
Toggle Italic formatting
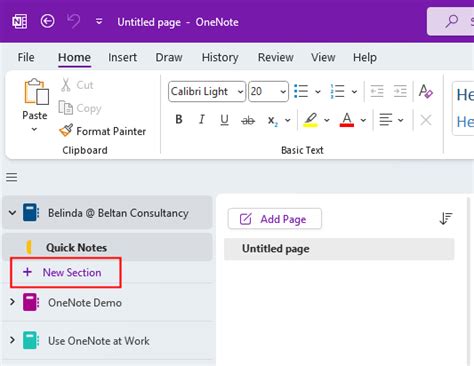(202, 119)
